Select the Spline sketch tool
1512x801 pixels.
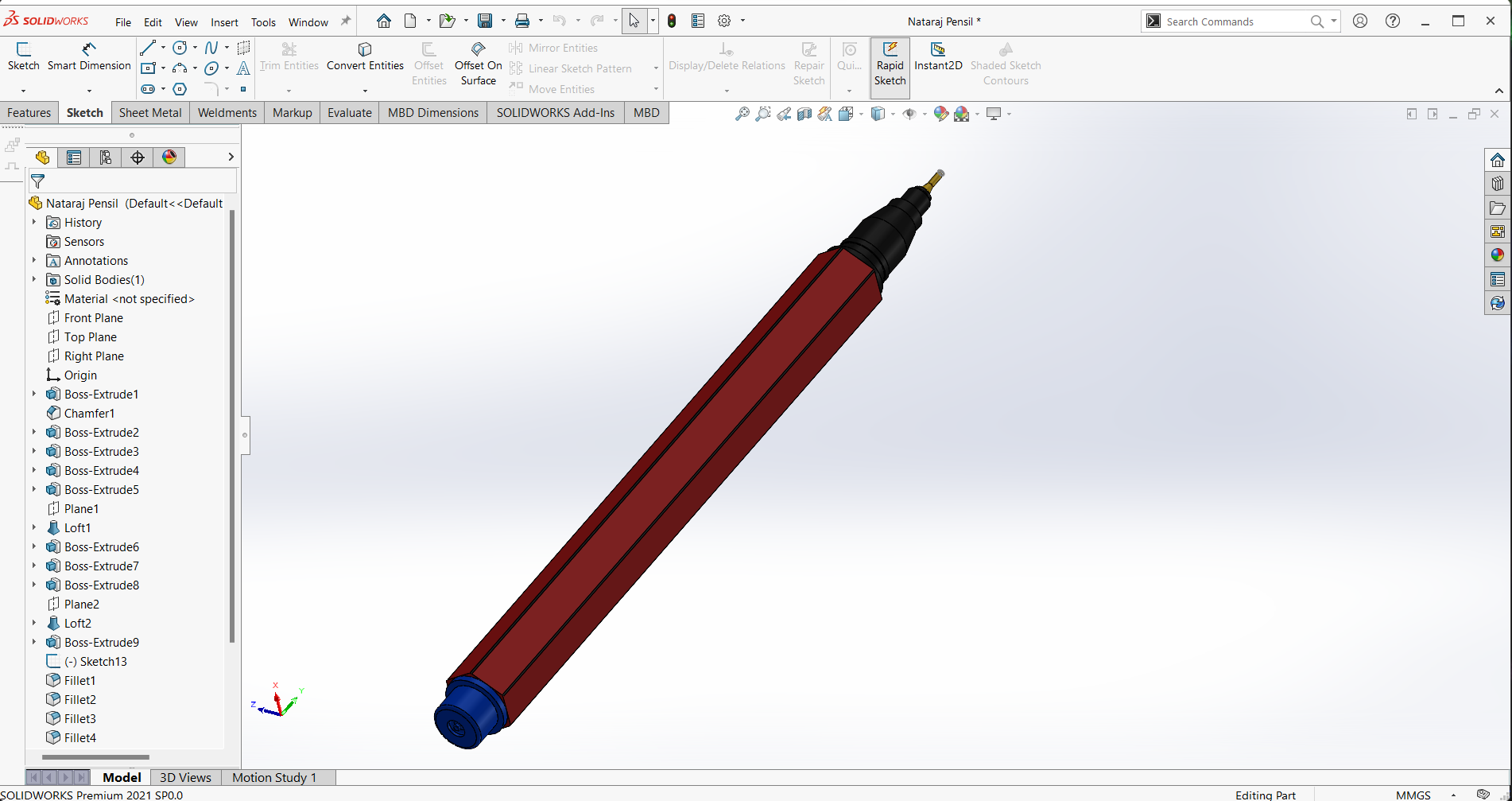211,48
